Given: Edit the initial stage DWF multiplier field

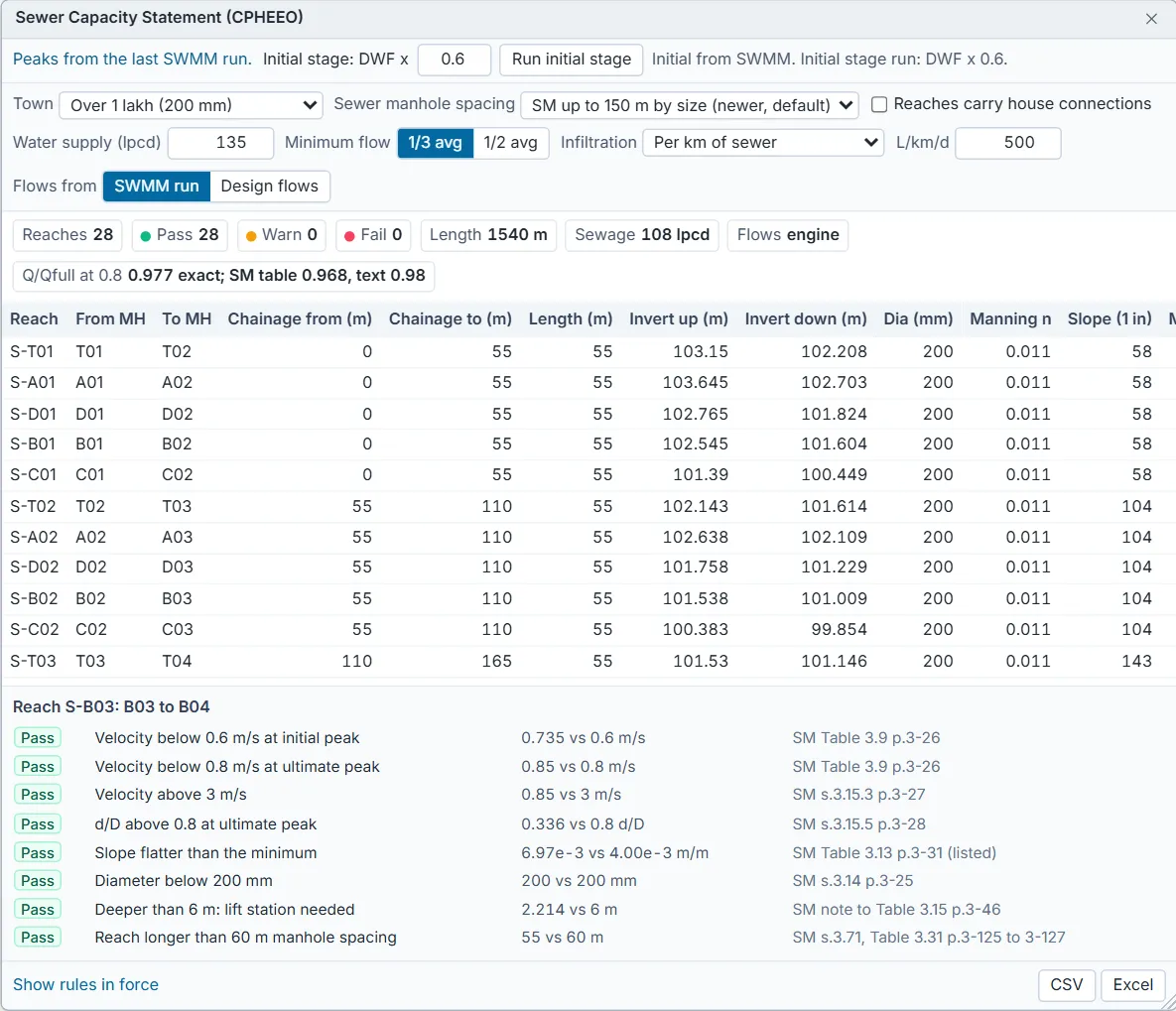Looking at the screenshot, I should (x=454, y=60).
